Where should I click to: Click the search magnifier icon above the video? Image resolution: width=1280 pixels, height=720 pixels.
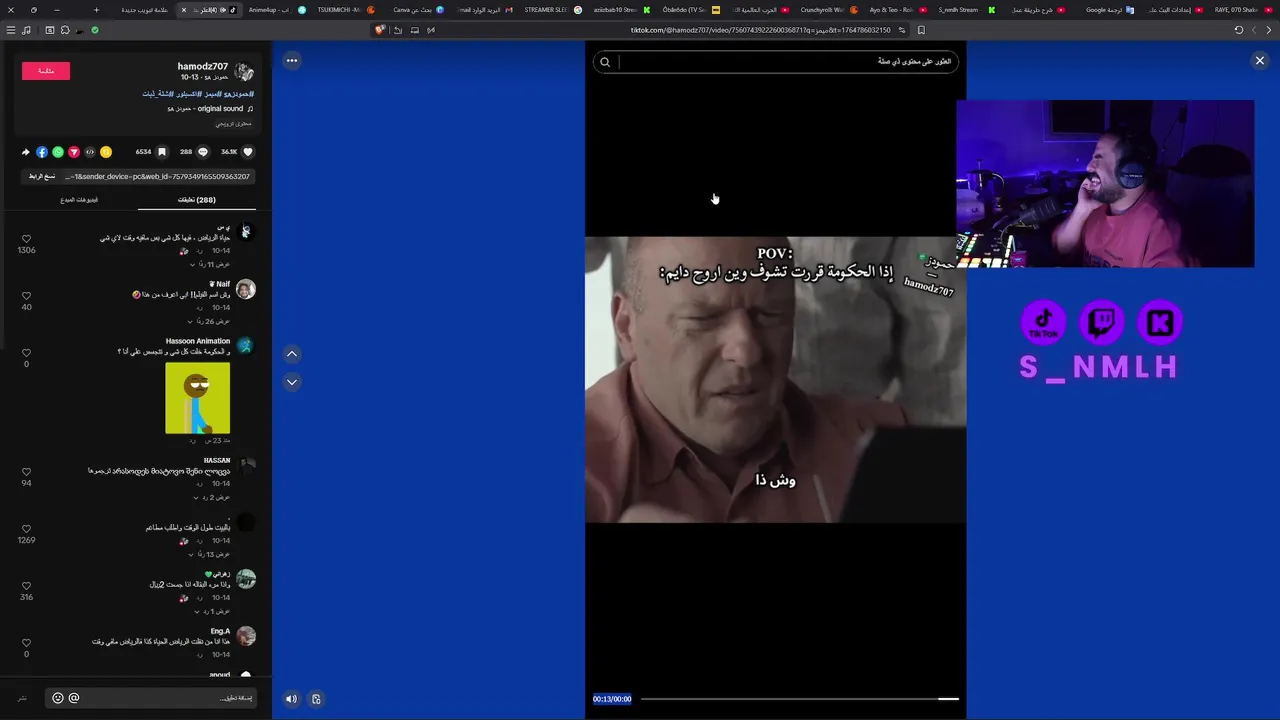click(605, 62)
